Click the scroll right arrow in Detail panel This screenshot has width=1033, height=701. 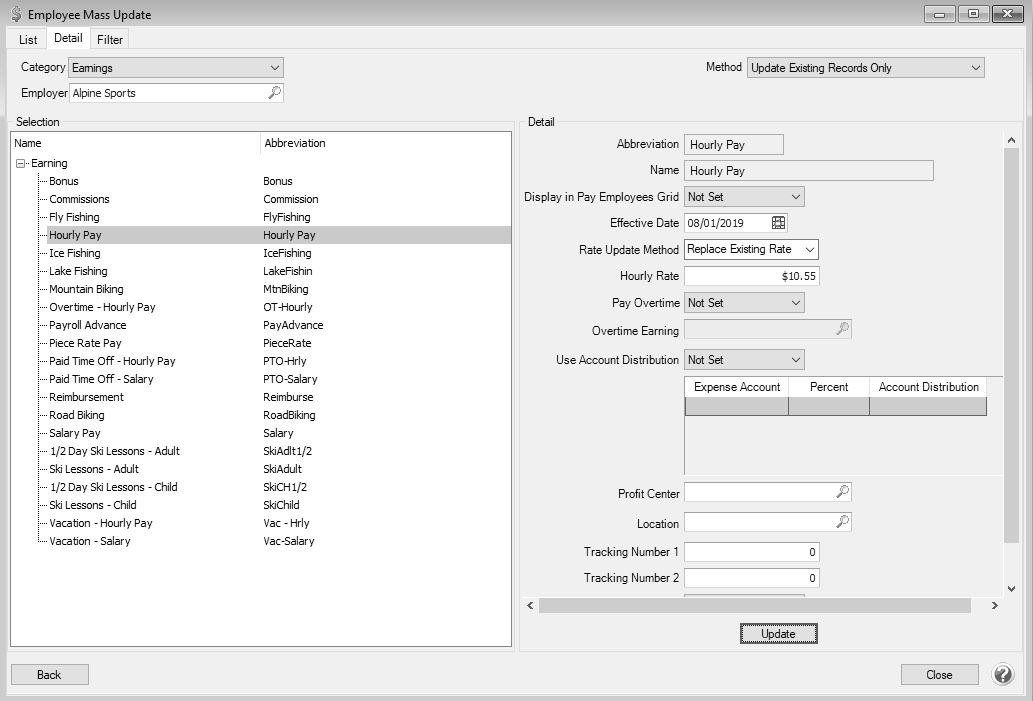[x=994, y=605]
